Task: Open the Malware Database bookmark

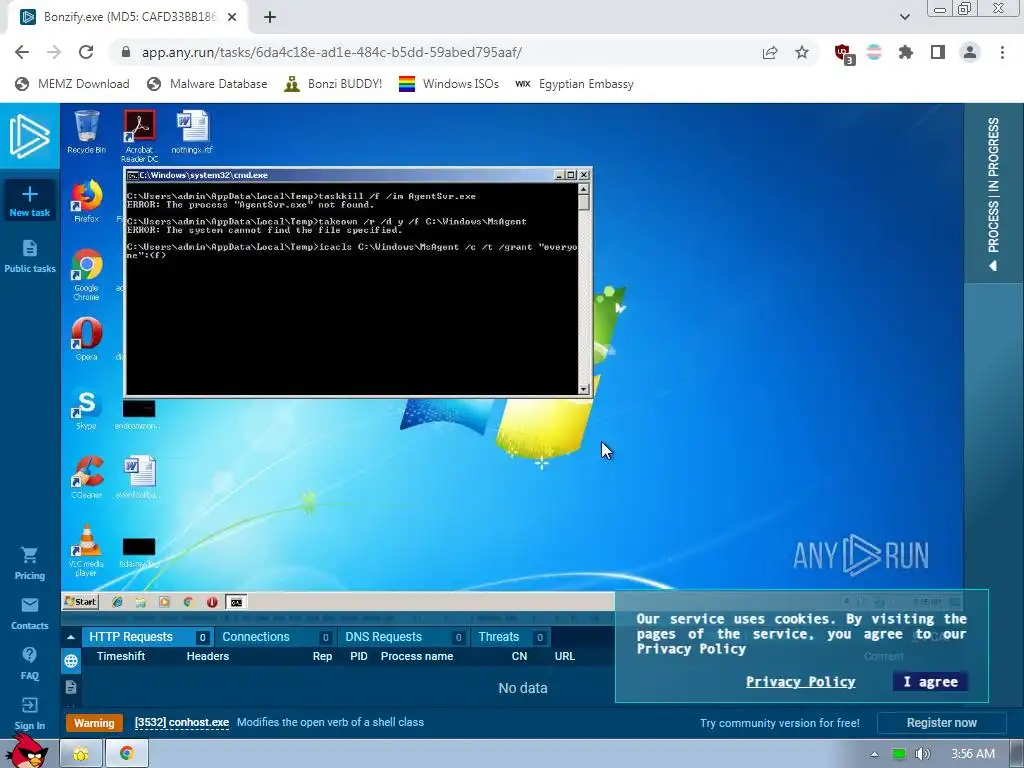Action: (x=207, y=84)
